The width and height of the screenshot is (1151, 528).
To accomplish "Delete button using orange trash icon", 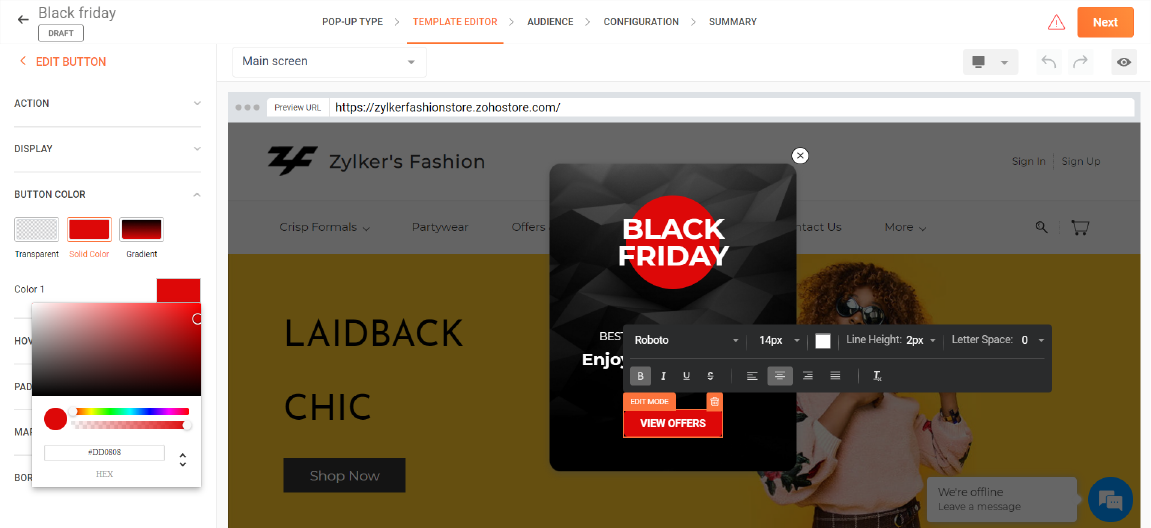I will (714, 401).
